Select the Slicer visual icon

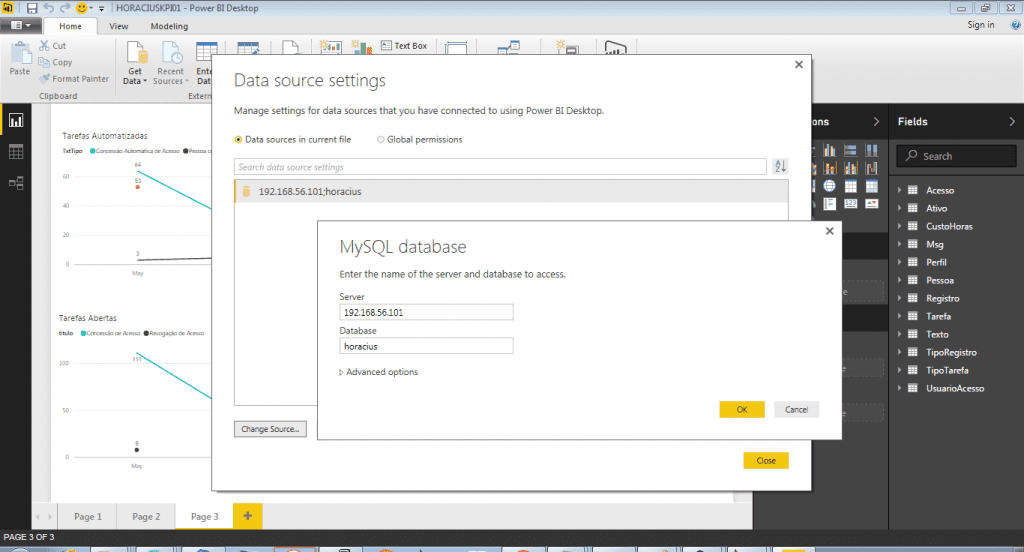(829, 204)
